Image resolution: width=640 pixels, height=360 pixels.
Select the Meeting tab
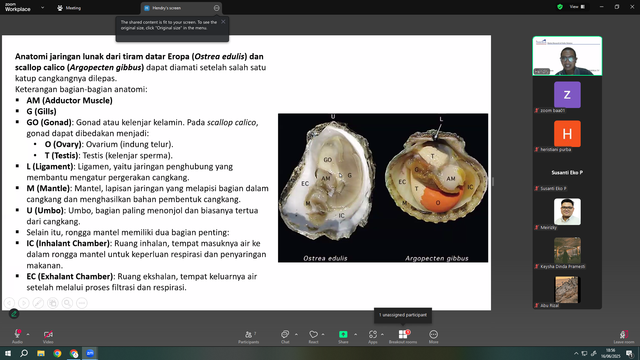tap(69, 8)
